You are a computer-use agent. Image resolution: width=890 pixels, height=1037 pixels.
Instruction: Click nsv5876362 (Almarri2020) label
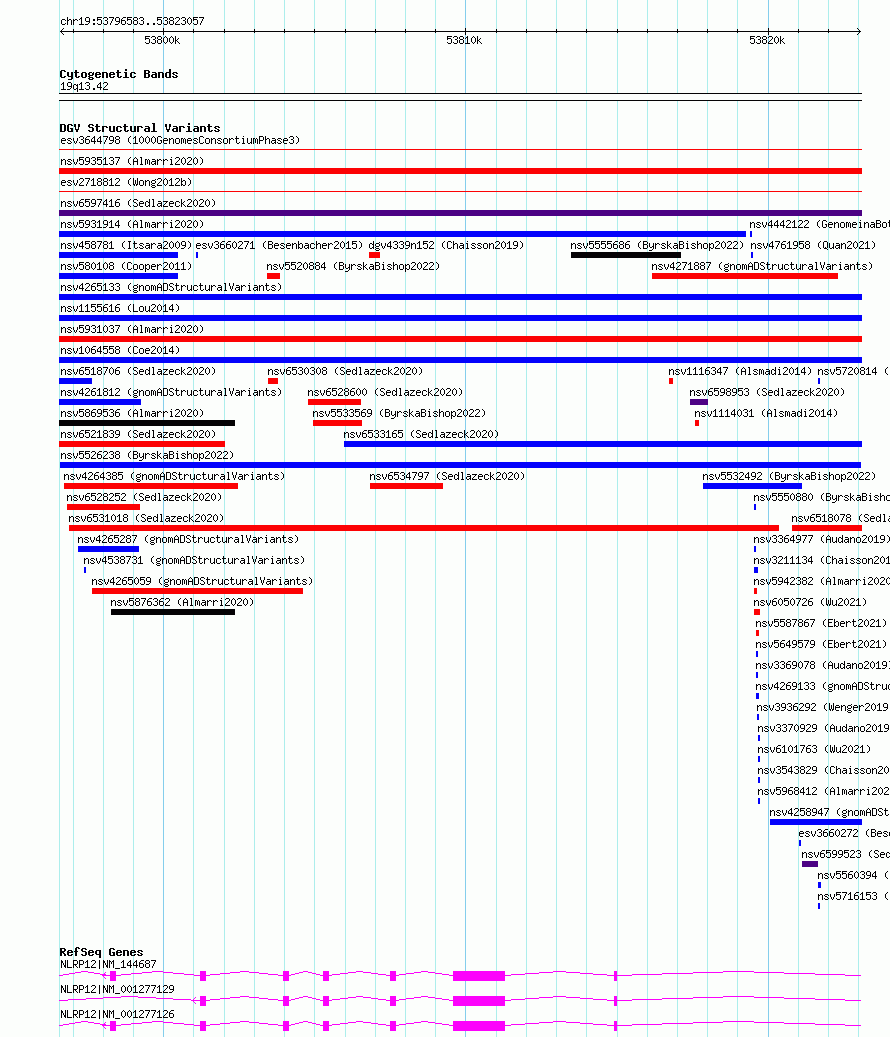(182, 603)
